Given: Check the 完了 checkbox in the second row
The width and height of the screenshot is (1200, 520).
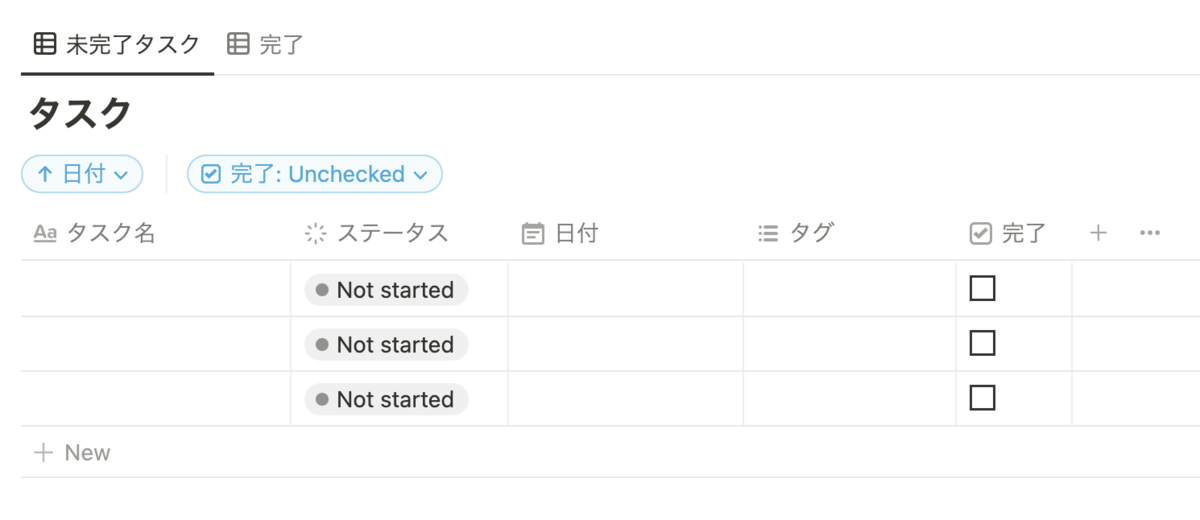Looking at the screenshot, I should click(982, 344).
